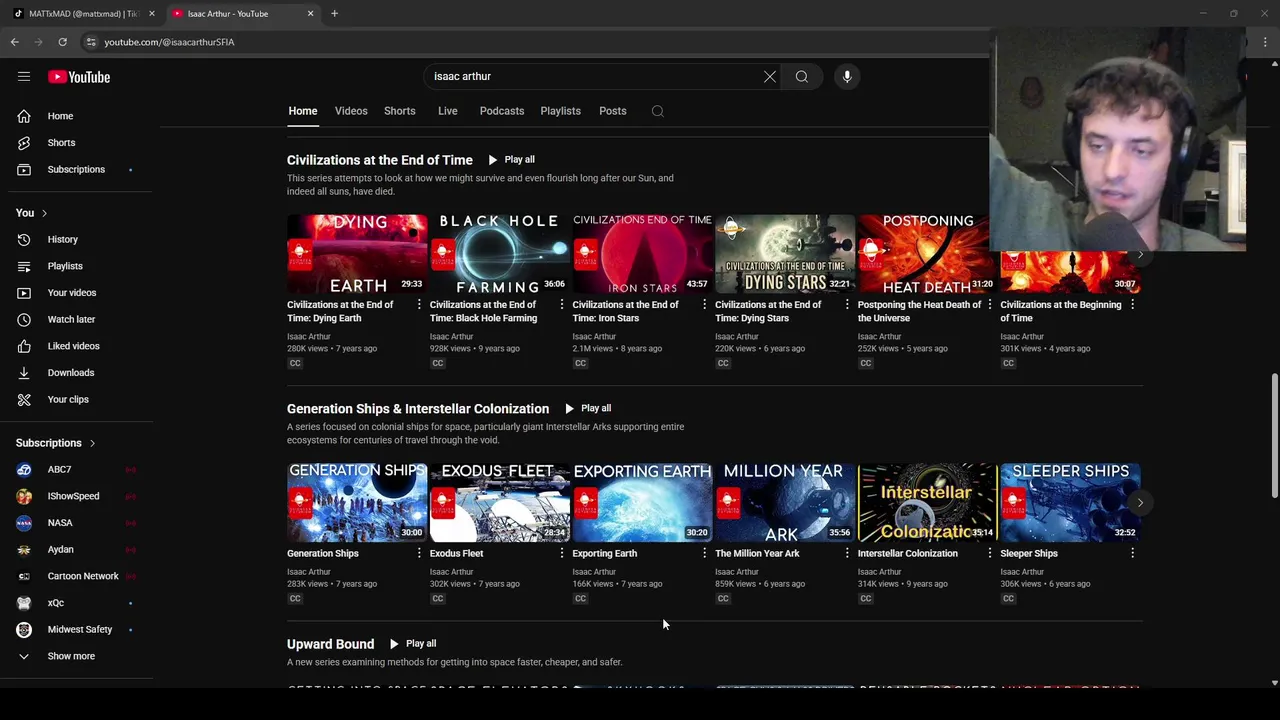This screenshot has height=720, width=1280.
Task: Clear the search box with X icon
Action: (770, 76)
